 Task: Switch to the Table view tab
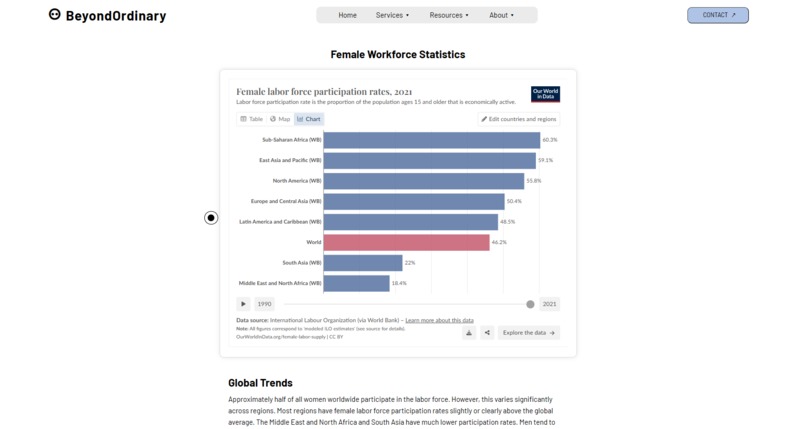point(251,119)
